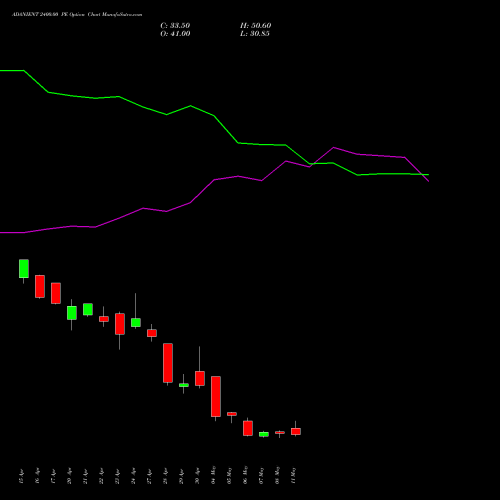Click the 27 Apr date label
The height and width of the screenshot is (500, 500).
pyautogui.click(x=150, y=476)
